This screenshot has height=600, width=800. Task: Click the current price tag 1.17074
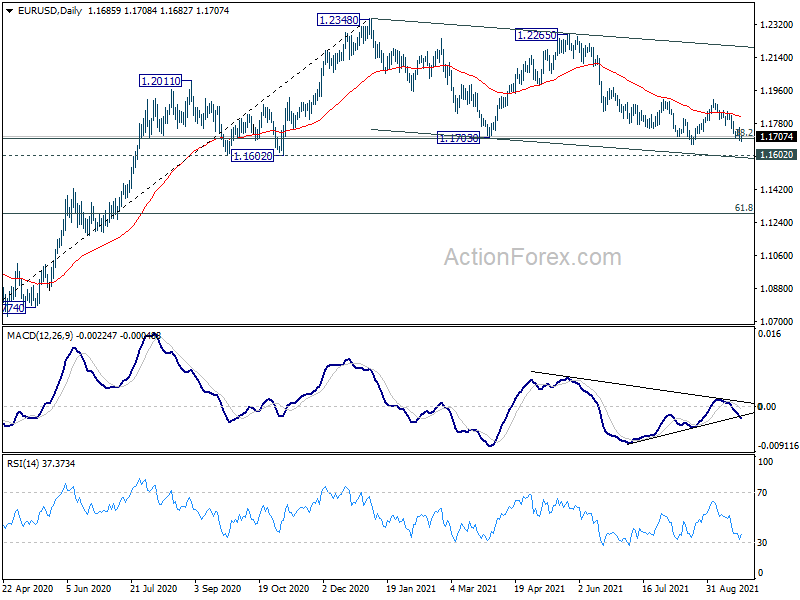pyautogui.click(x=776, y=137)
